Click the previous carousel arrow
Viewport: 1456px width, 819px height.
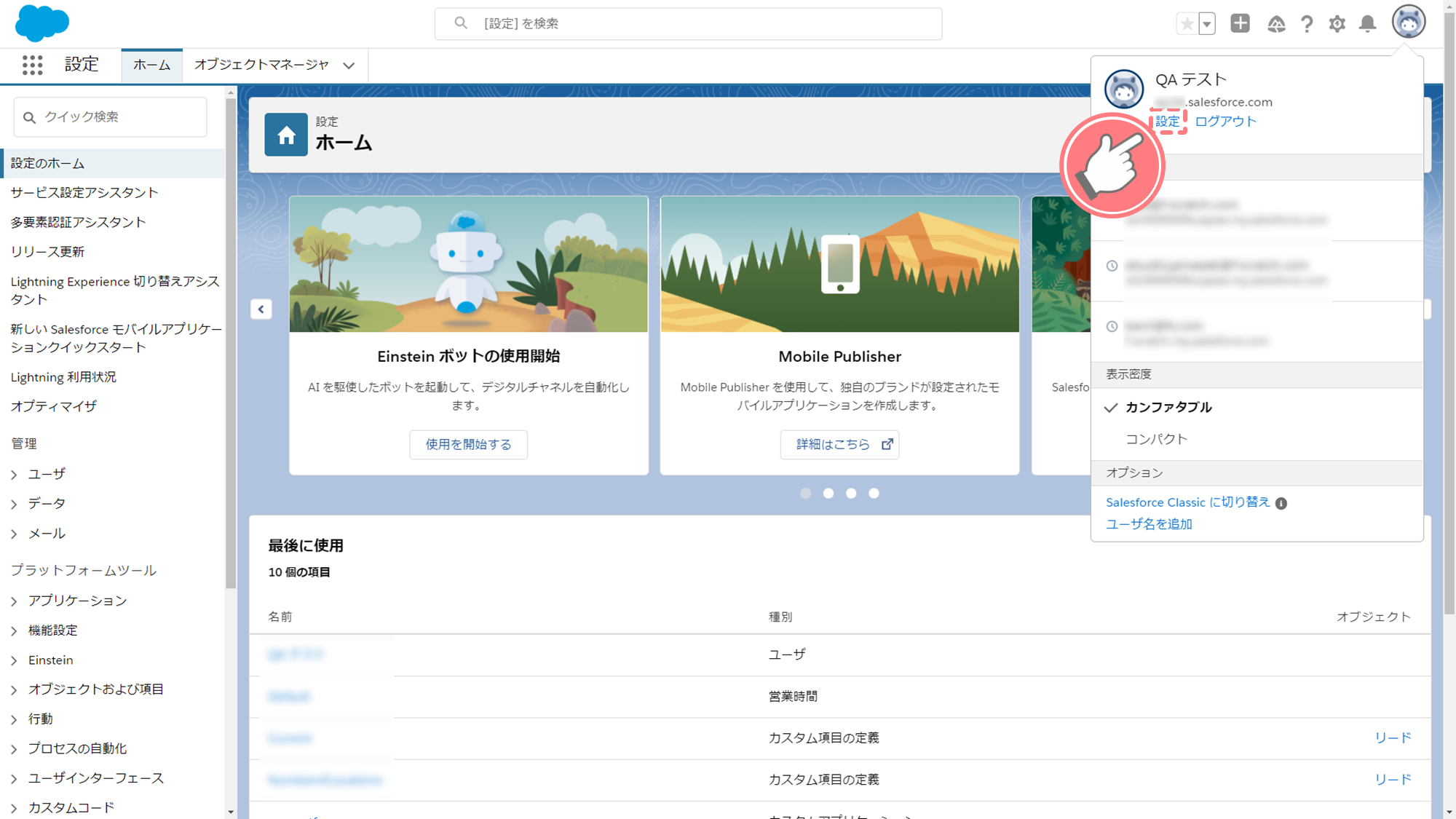coord(261,309)
